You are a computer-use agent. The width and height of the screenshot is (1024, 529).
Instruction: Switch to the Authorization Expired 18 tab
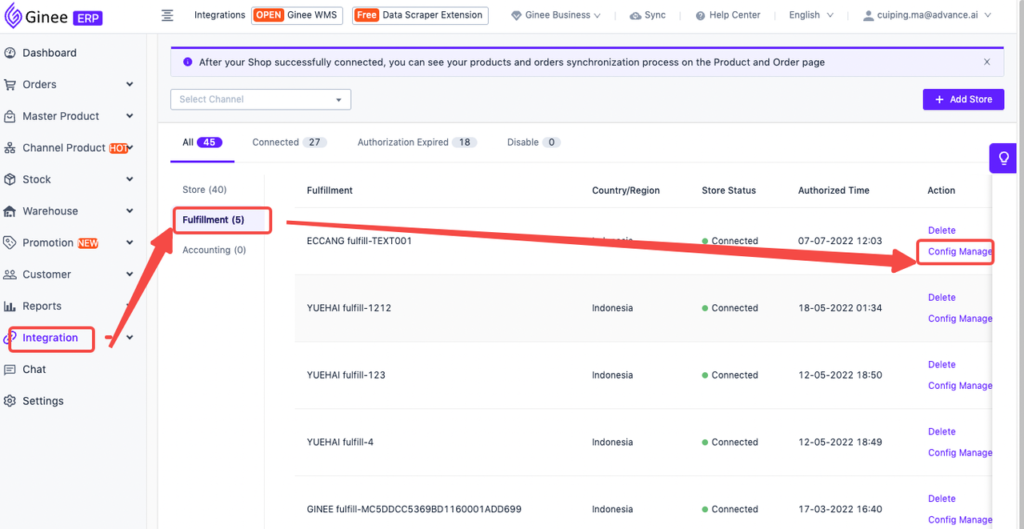tap(417, 142)
